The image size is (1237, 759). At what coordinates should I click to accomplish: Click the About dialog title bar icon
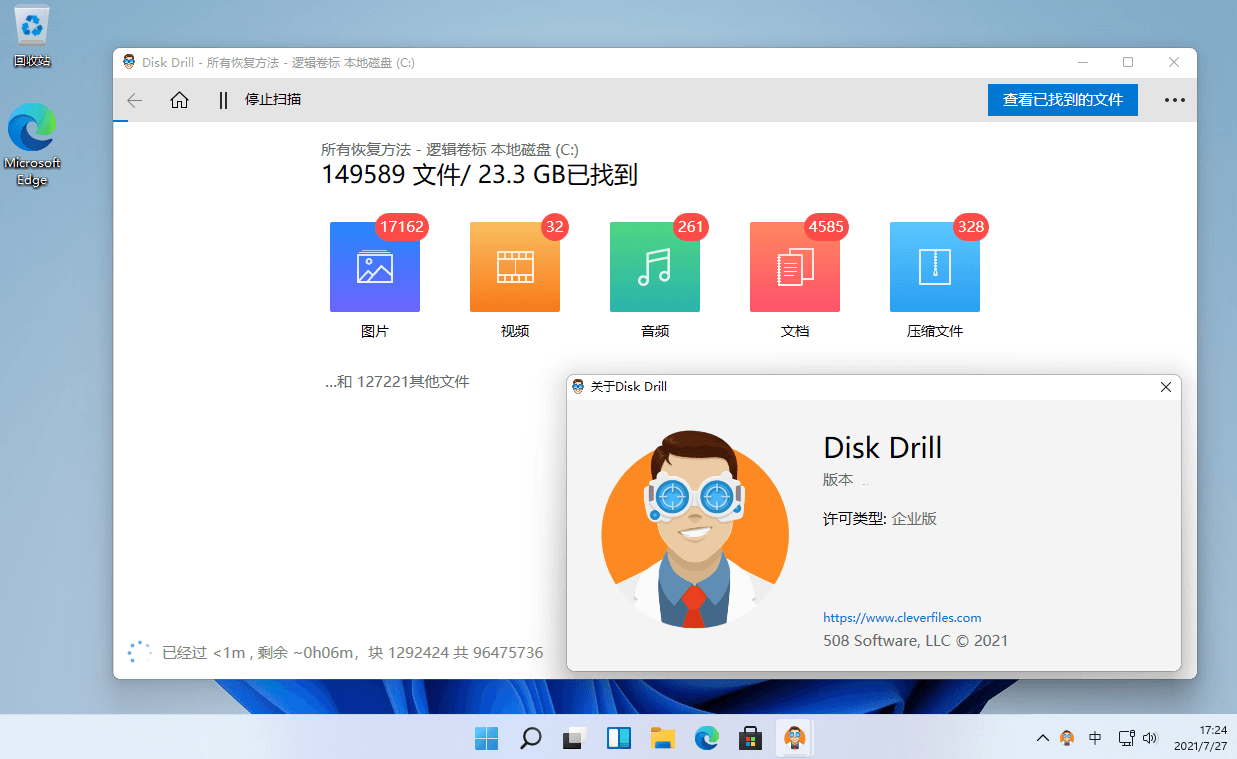tap(579, 387)
